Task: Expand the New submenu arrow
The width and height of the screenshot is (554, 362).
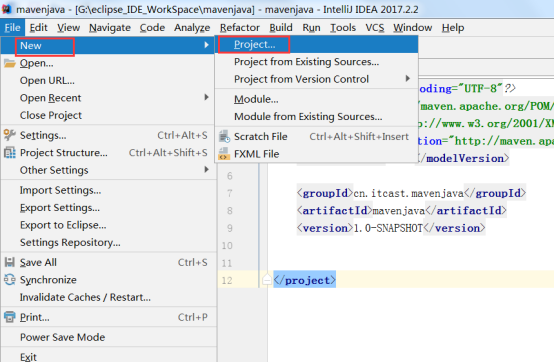Action: 207,45
